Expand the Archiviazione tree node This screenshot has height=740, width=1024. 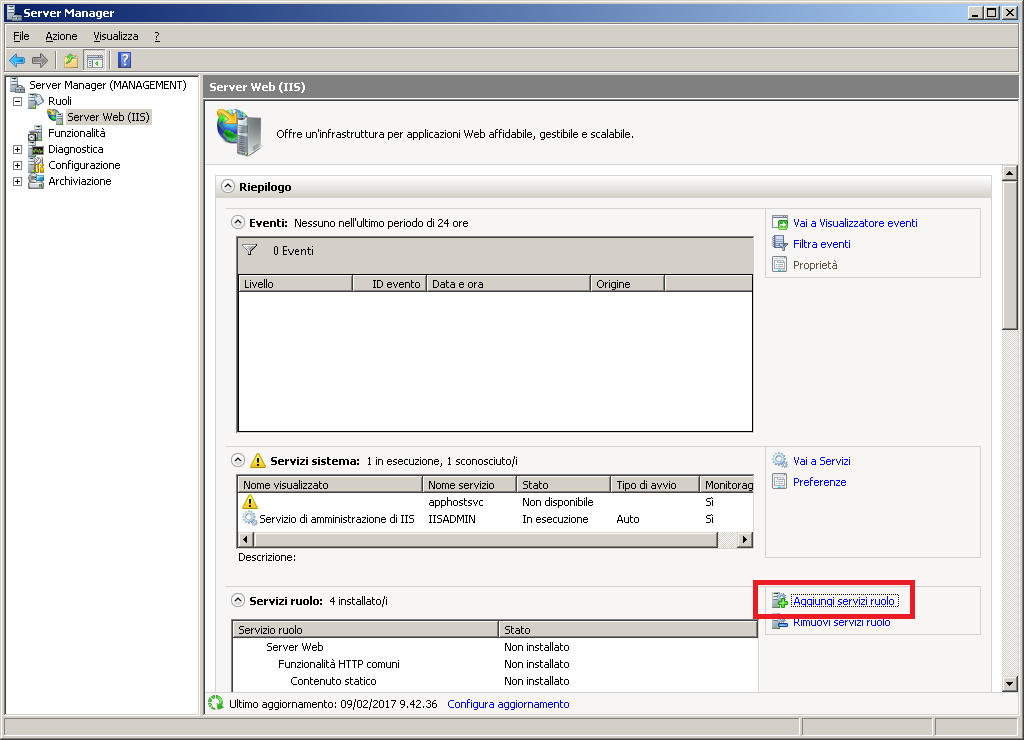(x=18, y=182)
